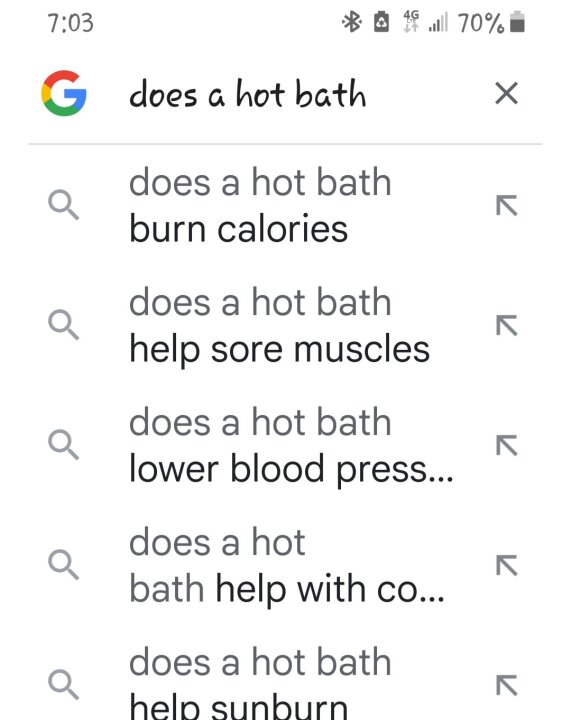Fill query using arrow beside help sore muscles
The image size is (571, 720).
[x=506, y=326]
